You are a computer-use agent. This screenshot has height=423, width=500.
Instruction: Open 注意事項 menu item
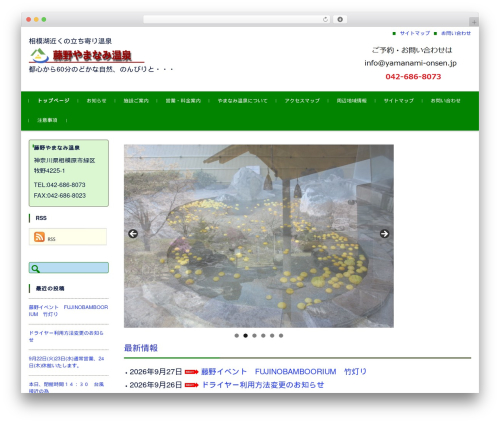[x=47, y=120]
